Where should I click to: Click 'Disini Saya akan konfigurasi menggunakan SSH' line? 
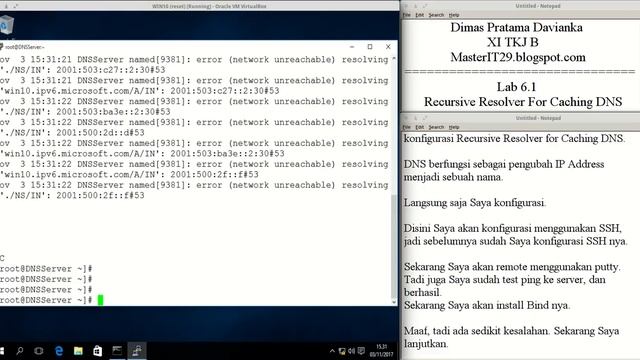click(x=513, y=228)
